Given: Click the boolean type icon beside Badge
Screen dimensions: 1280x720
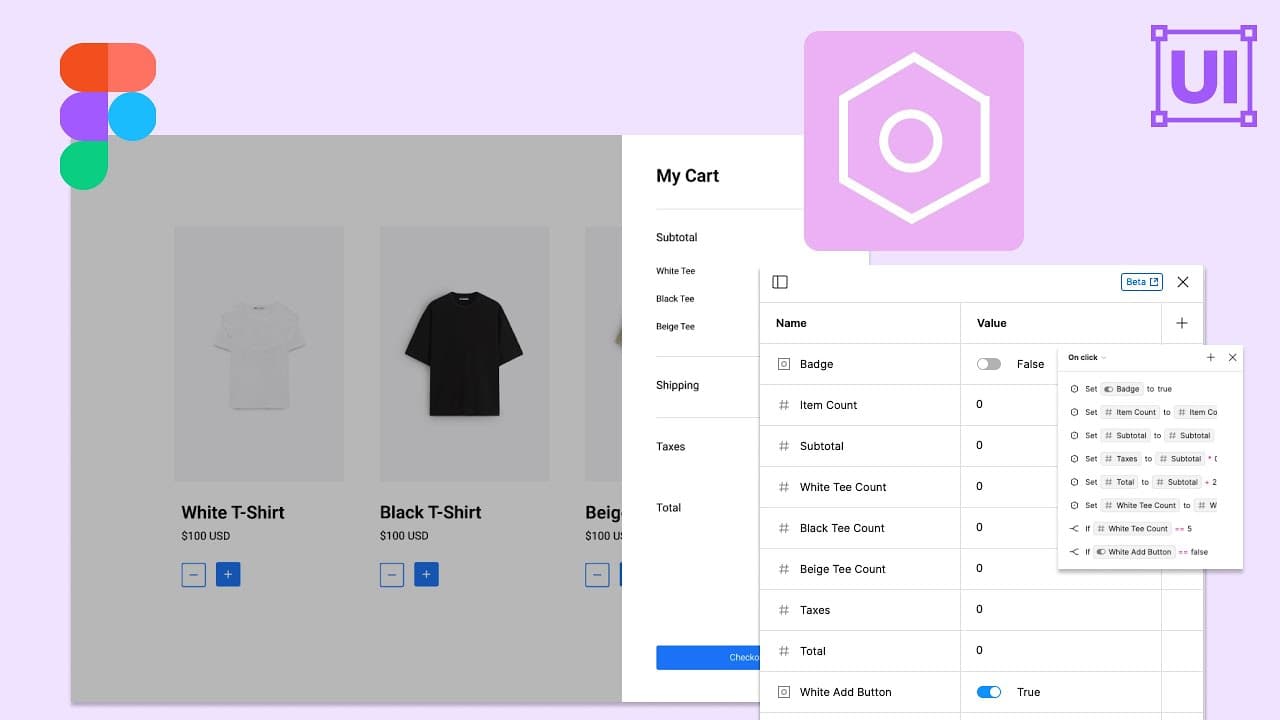Looking at the screenshot, I should click(x=784, y=364).
